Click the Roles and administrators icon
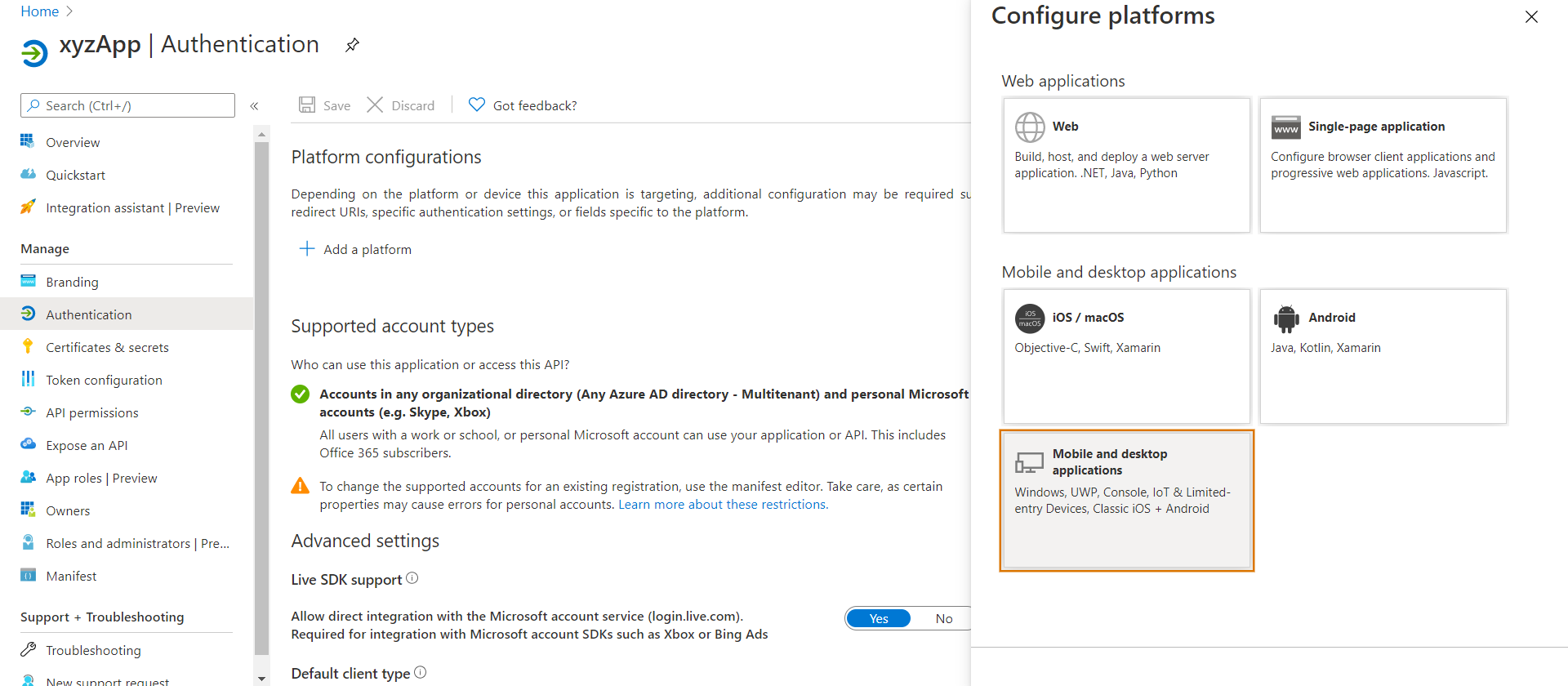 coord(28,542)
